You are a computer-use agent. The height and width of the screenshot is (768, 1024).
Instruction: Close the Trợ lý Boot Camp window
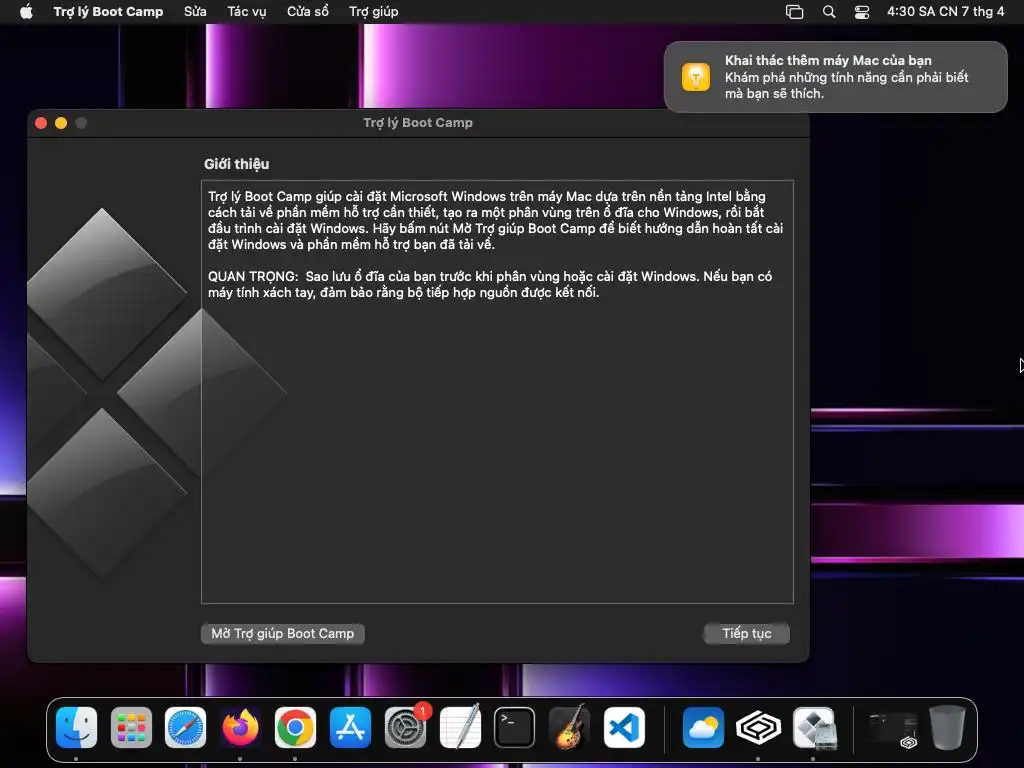(x=41, y=123)
